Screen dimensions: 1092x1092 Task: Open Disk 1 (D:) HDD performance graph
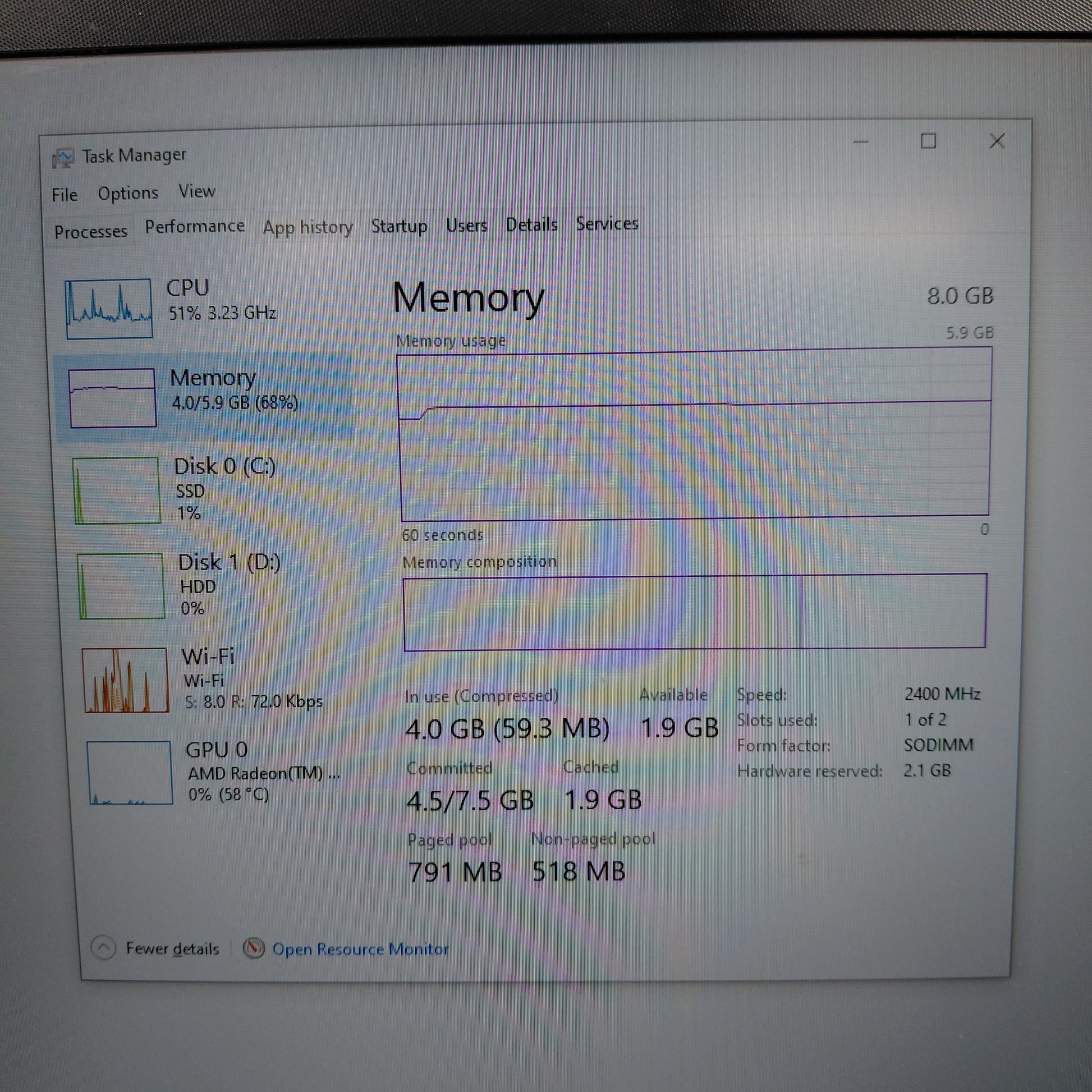click(x=121, y=586)
